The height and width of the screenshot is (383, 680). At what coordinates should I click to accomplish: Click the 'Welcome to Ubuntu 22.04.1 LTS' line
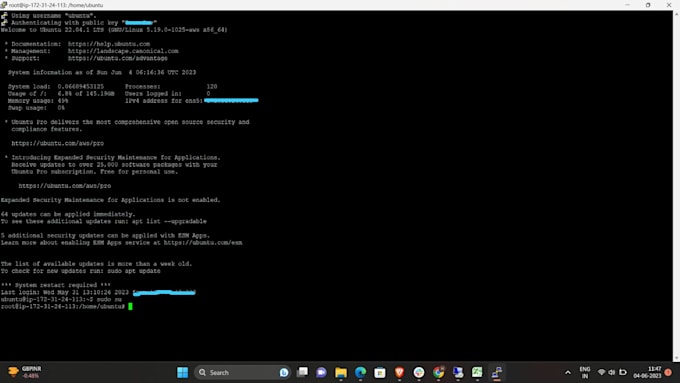pos(114,29)
